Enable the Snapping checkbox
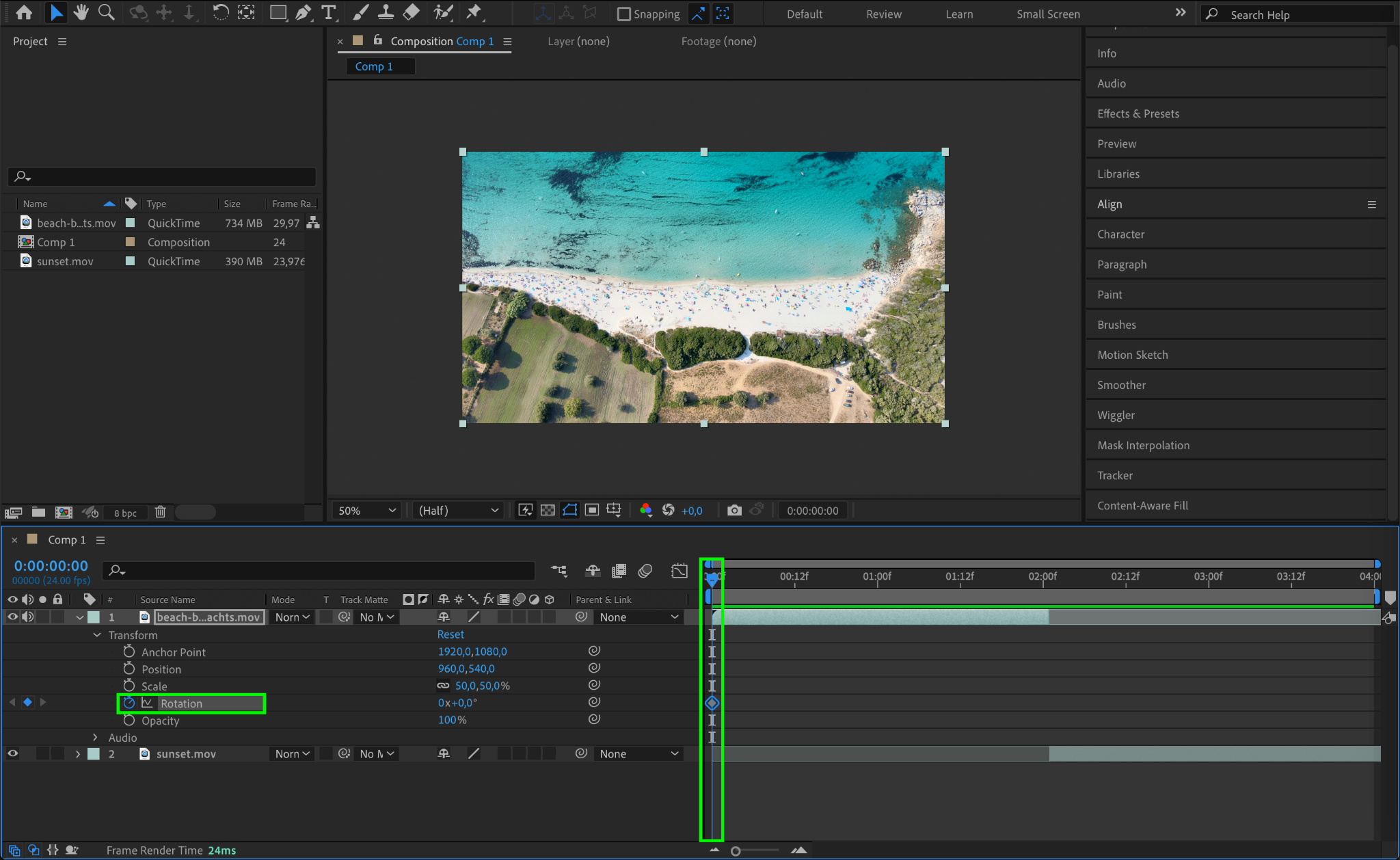Screen dimensions: 1400x860 tap(623, 14)
